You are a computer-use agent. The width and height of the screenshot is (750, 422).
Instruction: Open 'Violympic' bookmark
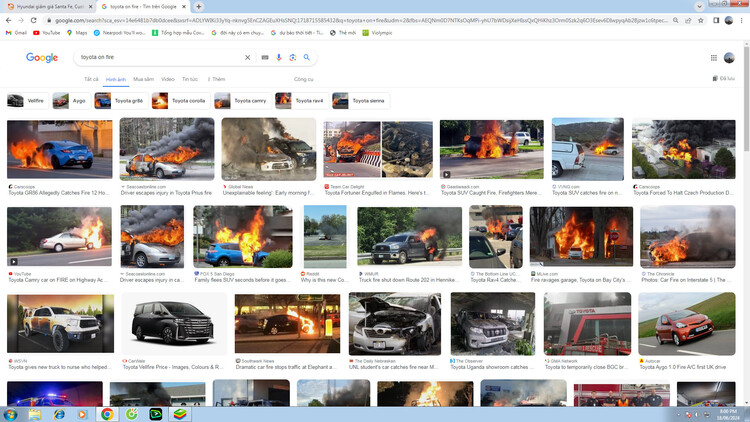coord(377,33)
